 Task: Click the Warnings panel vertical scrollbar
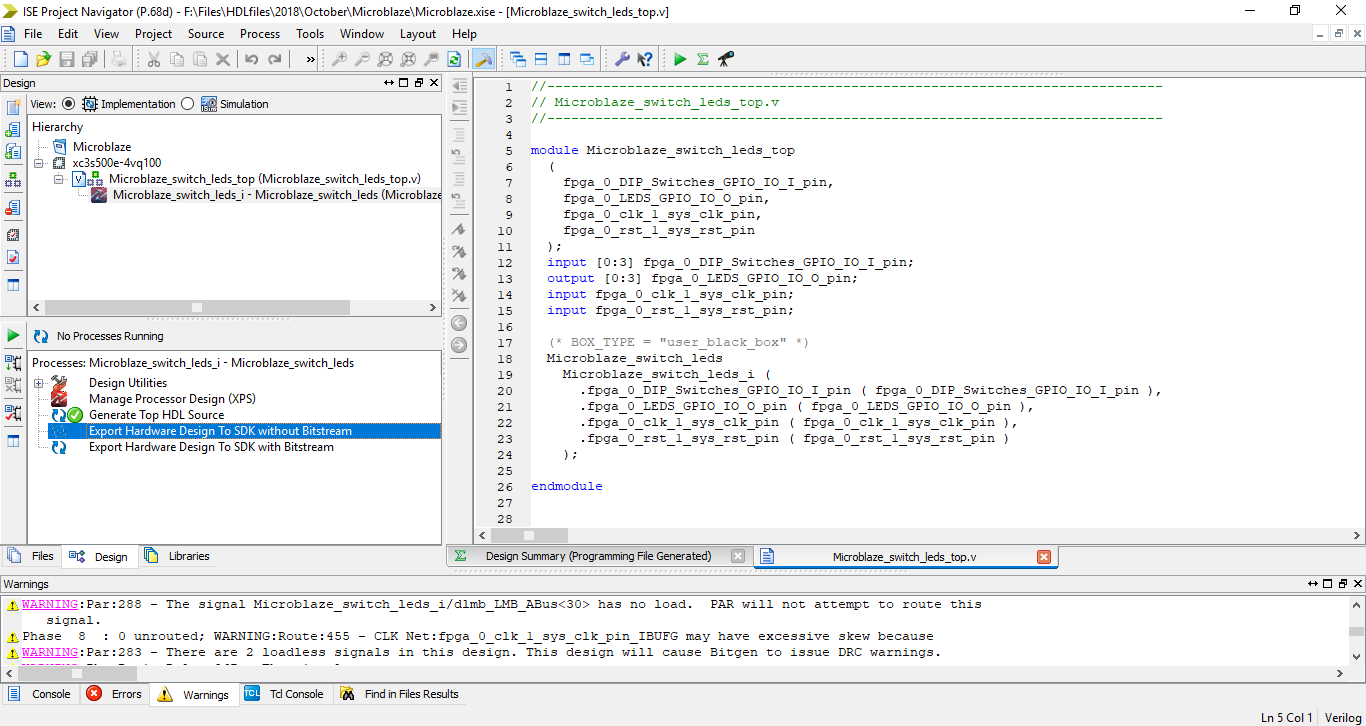[1356, 631]
